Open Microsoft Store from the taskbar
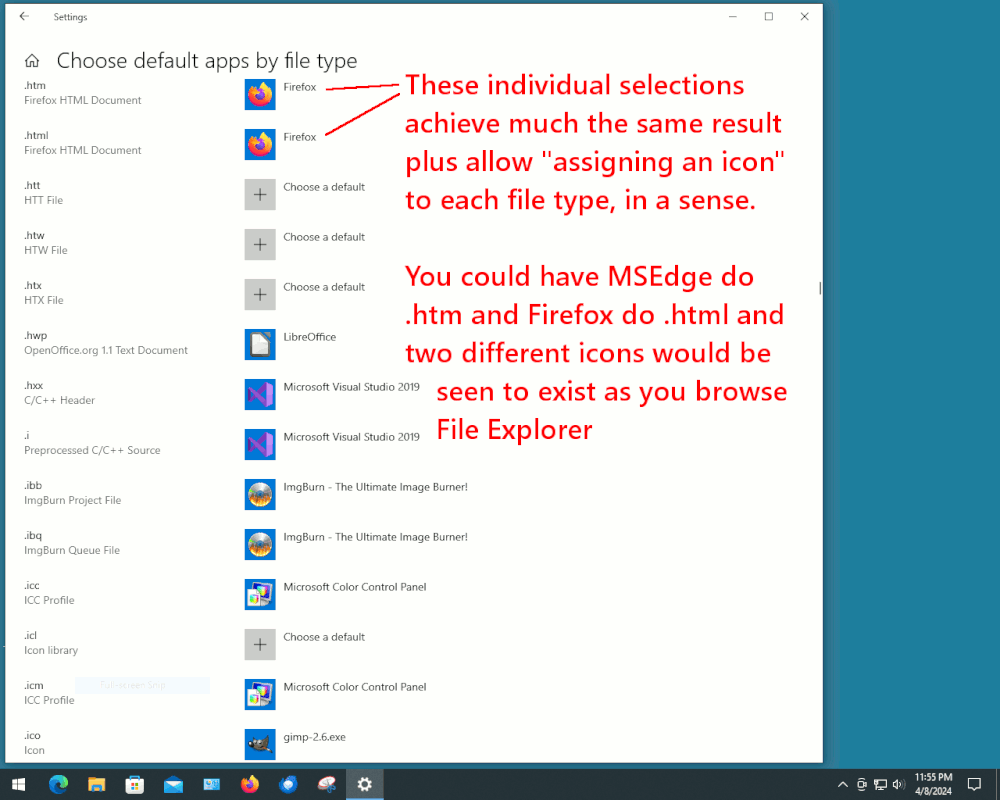This screenshot has height=800, width=1000. click(135, 784)
